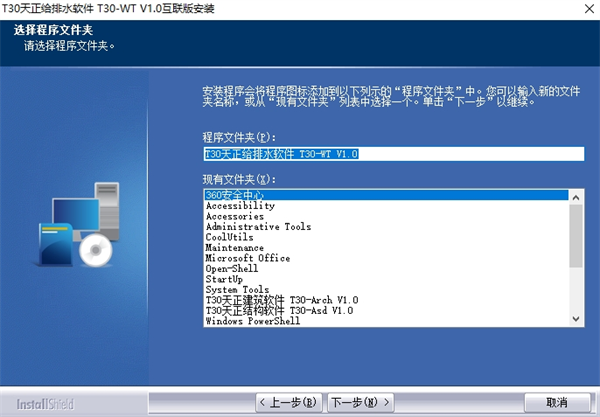This screenshot has width=600, height=417.
Task: Click into the 程序文件夹 name input field
Action: 394,154
